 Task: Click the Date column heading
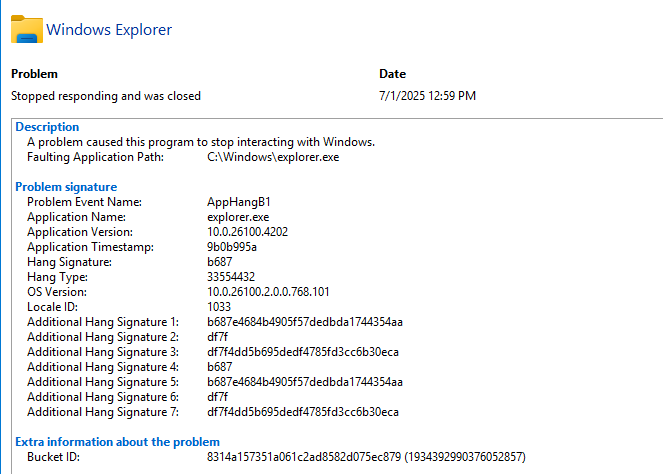coord(392,74)
